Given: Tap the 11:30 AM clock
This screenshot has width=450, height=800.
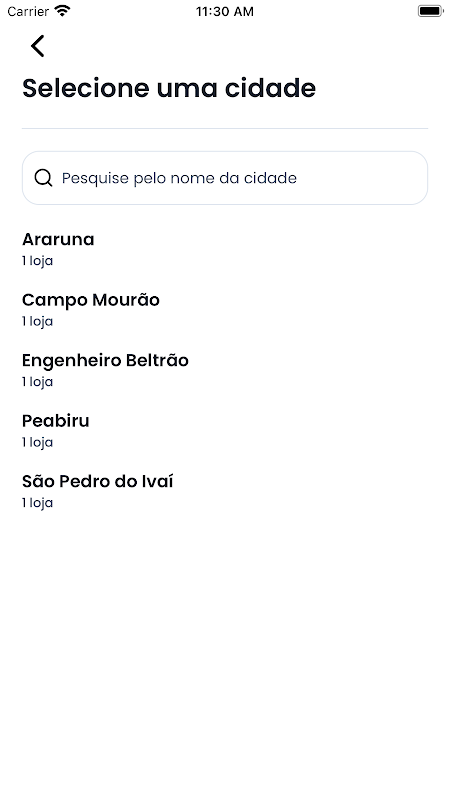Looking at the screenshot, I should click(x=224, y=11).
